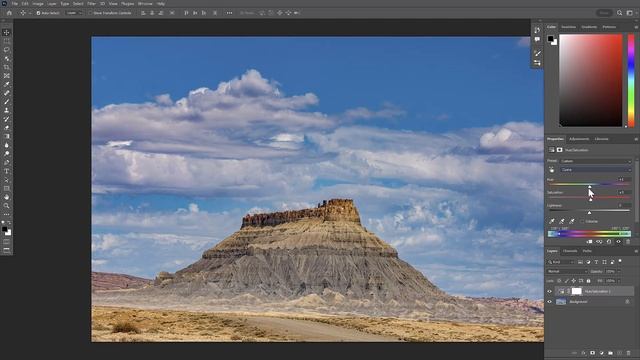Open the Image menu
Viewport: 640px width, 360px height.
38,4
